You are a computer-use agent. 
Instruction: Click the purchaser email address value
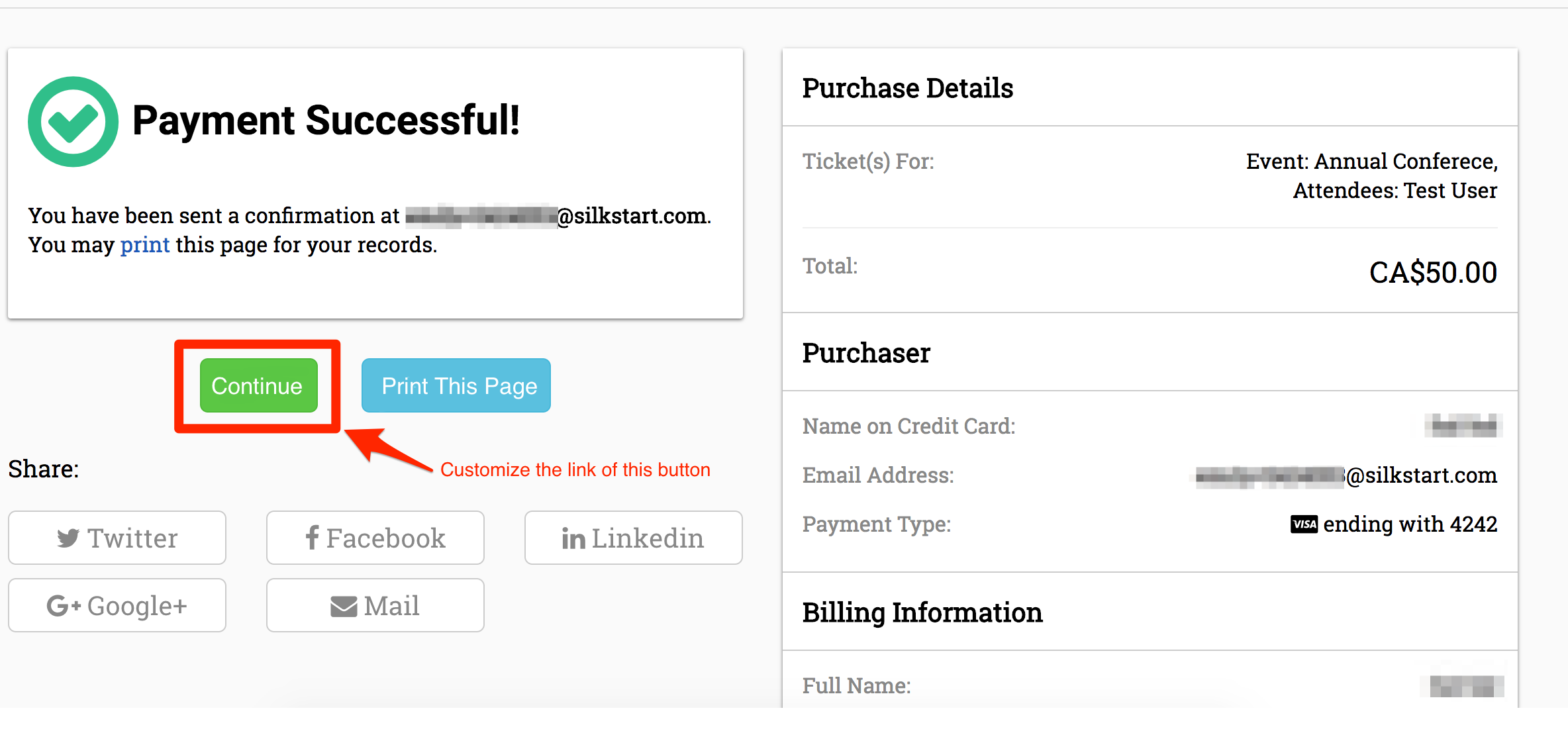[x=1347, y=475]
